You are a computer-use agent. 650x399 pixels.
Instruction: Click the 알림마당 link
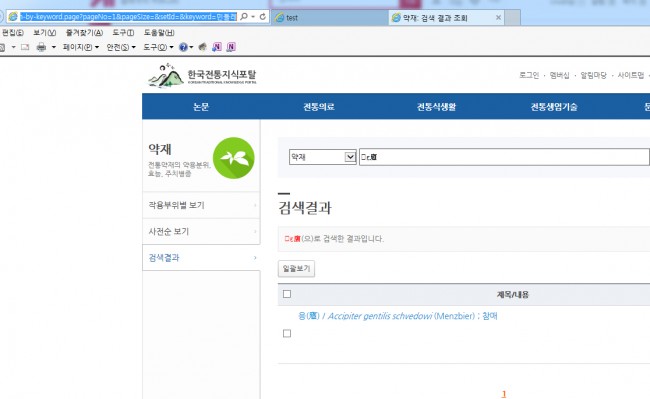pos(593,75)
